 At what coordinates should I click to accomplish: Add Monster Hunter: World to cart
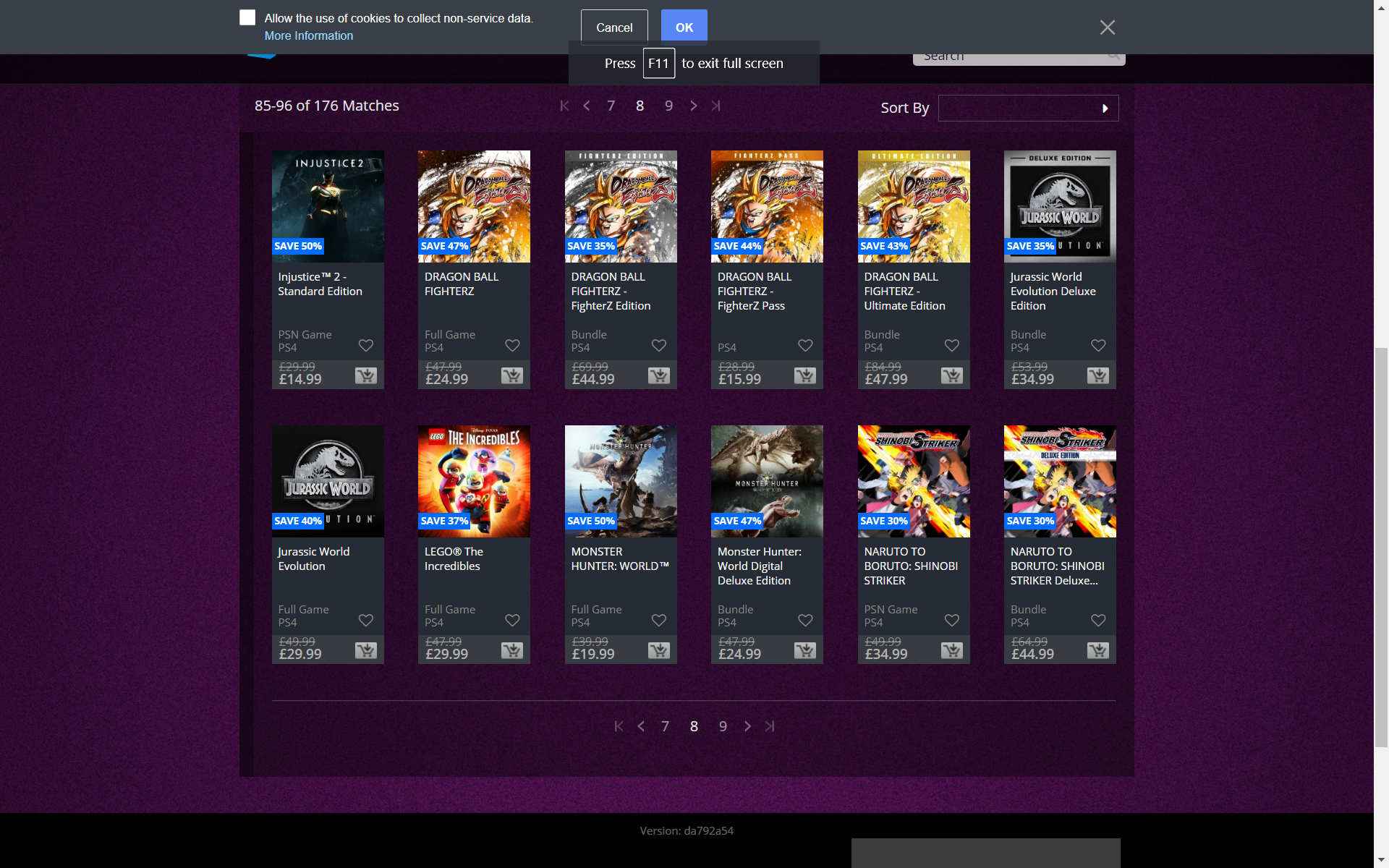tap(658, 650)
